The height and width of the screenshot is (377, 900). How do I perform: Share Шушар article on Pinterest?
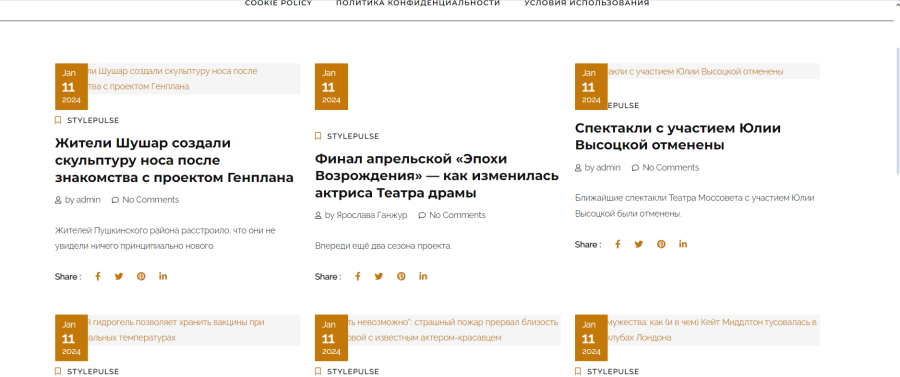click(141, 277)
